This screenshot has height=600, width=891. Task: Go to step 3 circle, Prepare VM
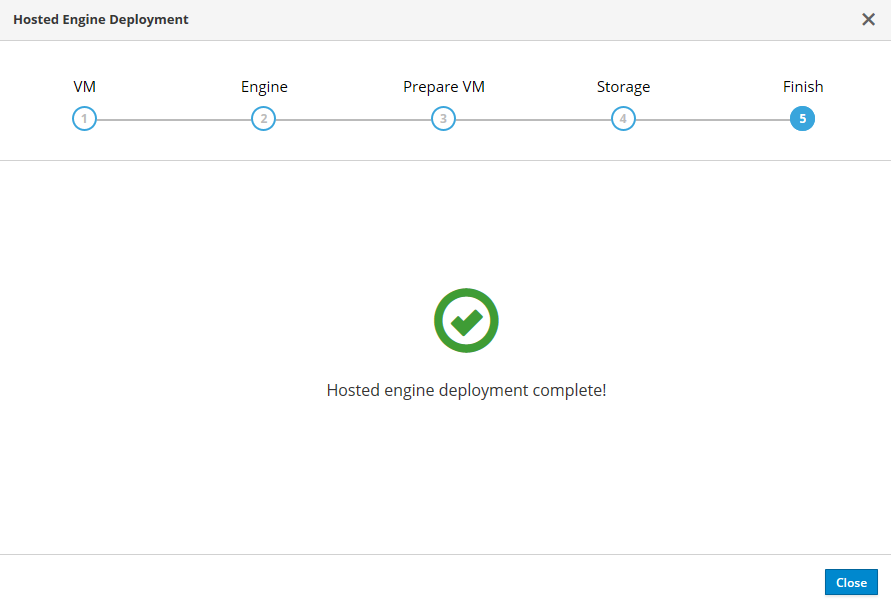443,119
